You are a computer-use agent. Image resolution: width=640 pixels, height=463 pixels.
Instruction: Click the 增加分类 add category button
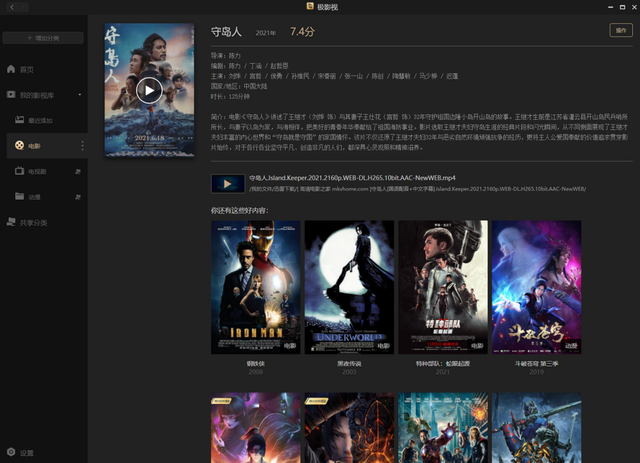[x=43, y=38]
